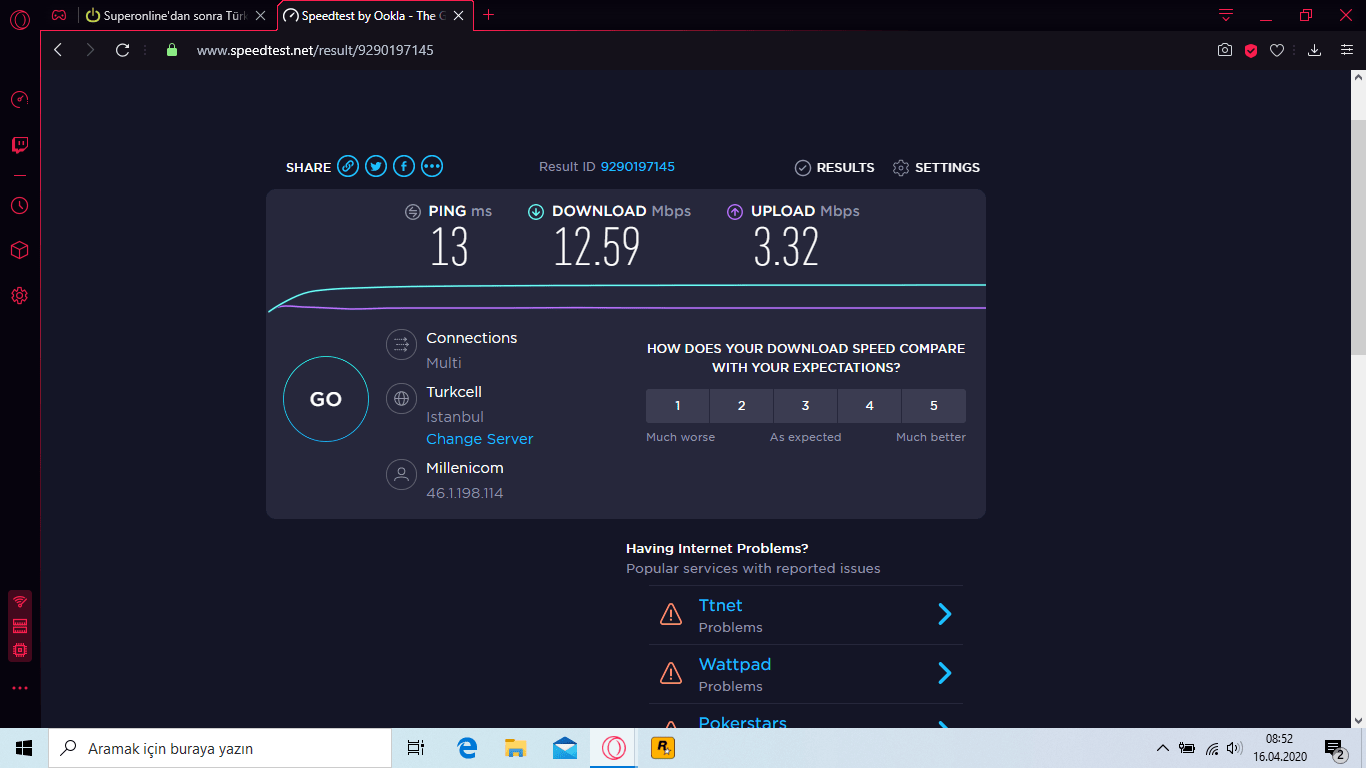Rate download speed 5 Much better
Image resolution: width=1366 pixels, height=768 pixels.
click(x=933, y=406)
